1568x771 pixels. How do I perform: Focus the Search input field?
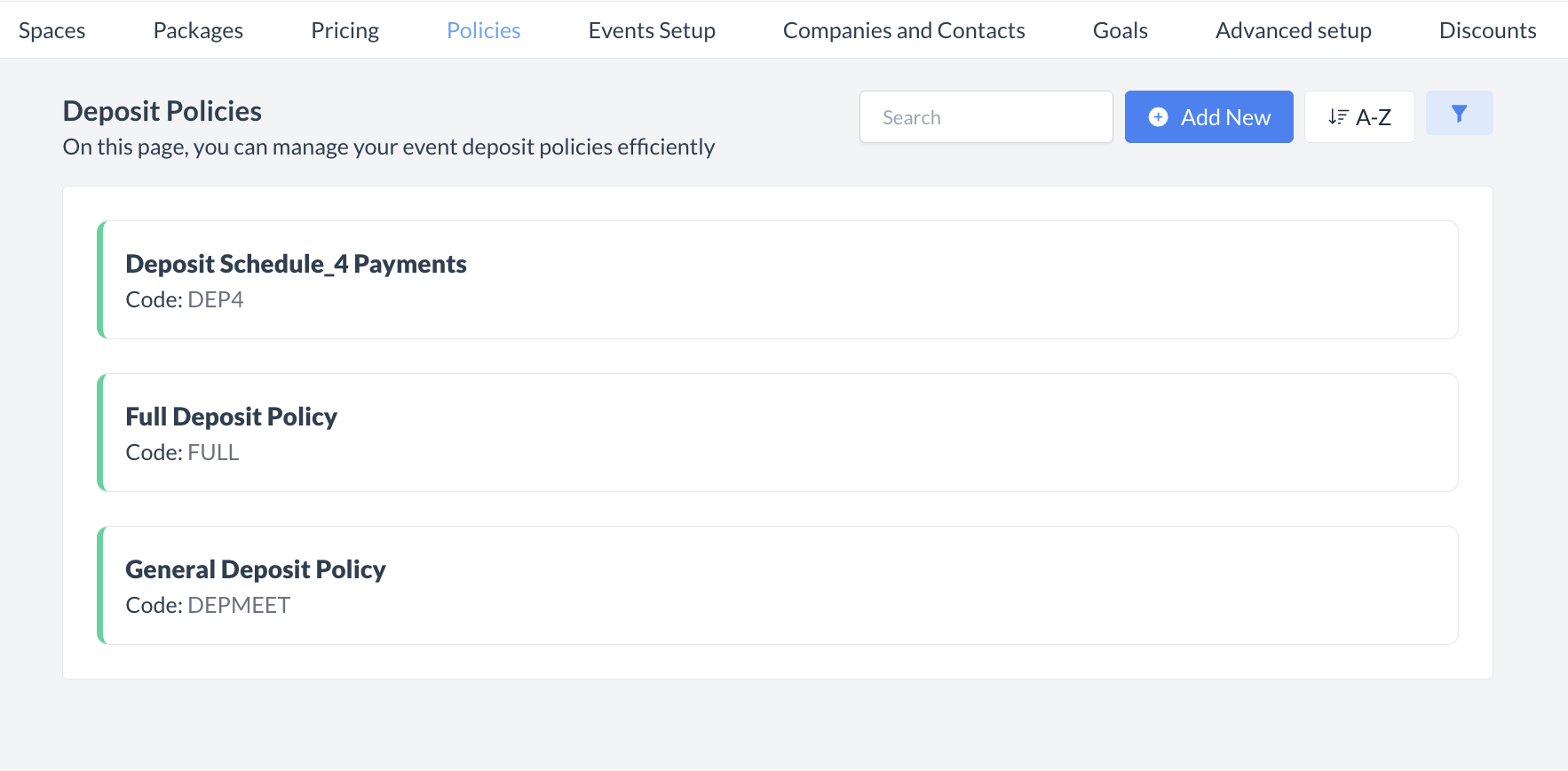click(986, 117)
